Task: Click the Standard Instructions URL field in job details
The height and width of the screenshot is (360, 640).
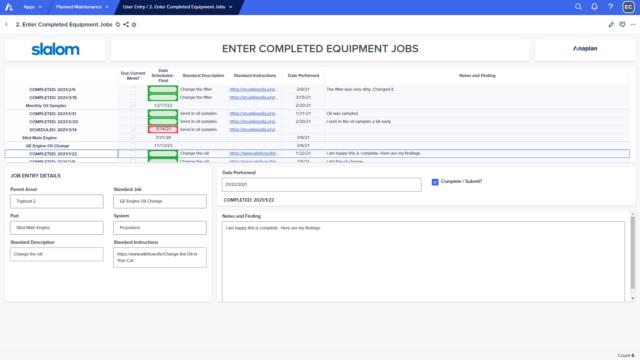Action: coord(160,258)
